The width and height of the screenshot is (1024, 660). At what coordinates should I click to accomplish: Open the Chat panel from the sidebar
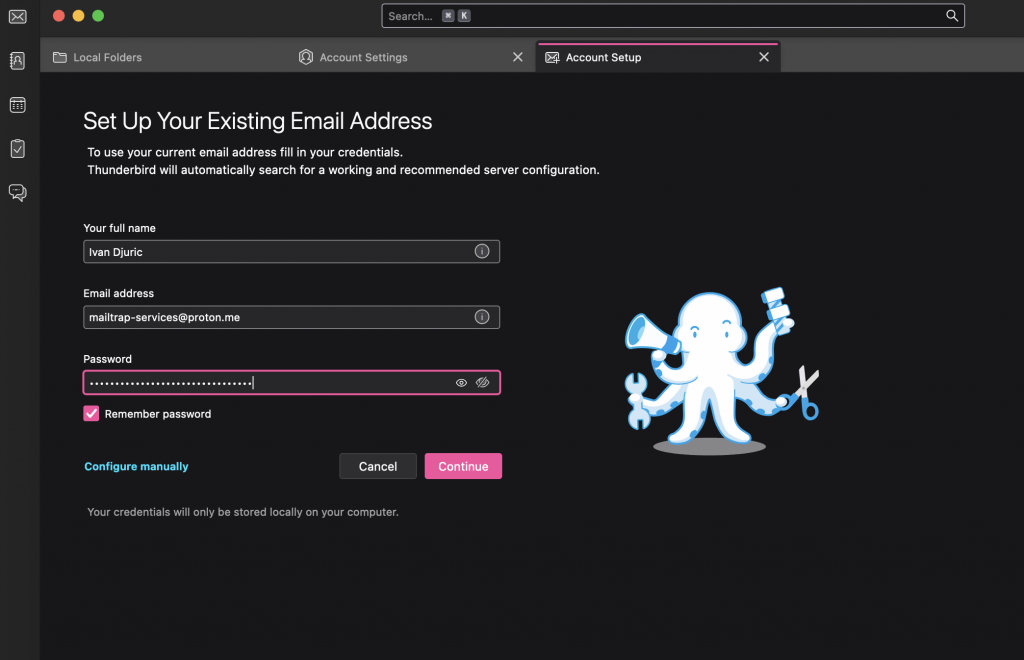17,192
